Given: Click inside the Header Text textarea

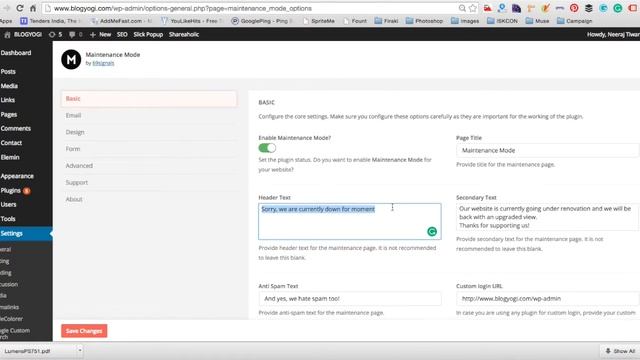Looking at the screenshot, I should [x=350, y=222].
